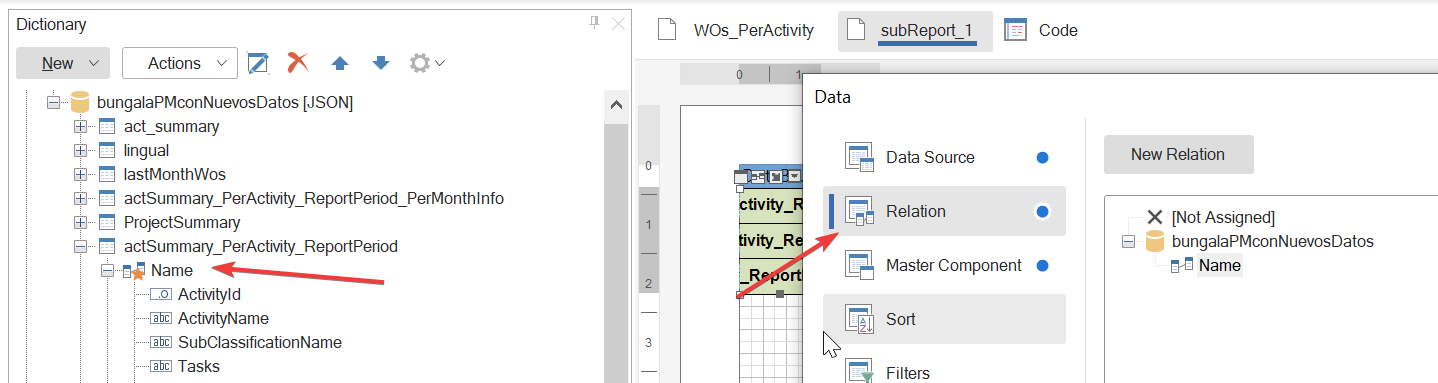This screenshot has width=1438, height=383.
Task: Click the red Delete icon in Dictionary toolbar
Action: (298, 63)
